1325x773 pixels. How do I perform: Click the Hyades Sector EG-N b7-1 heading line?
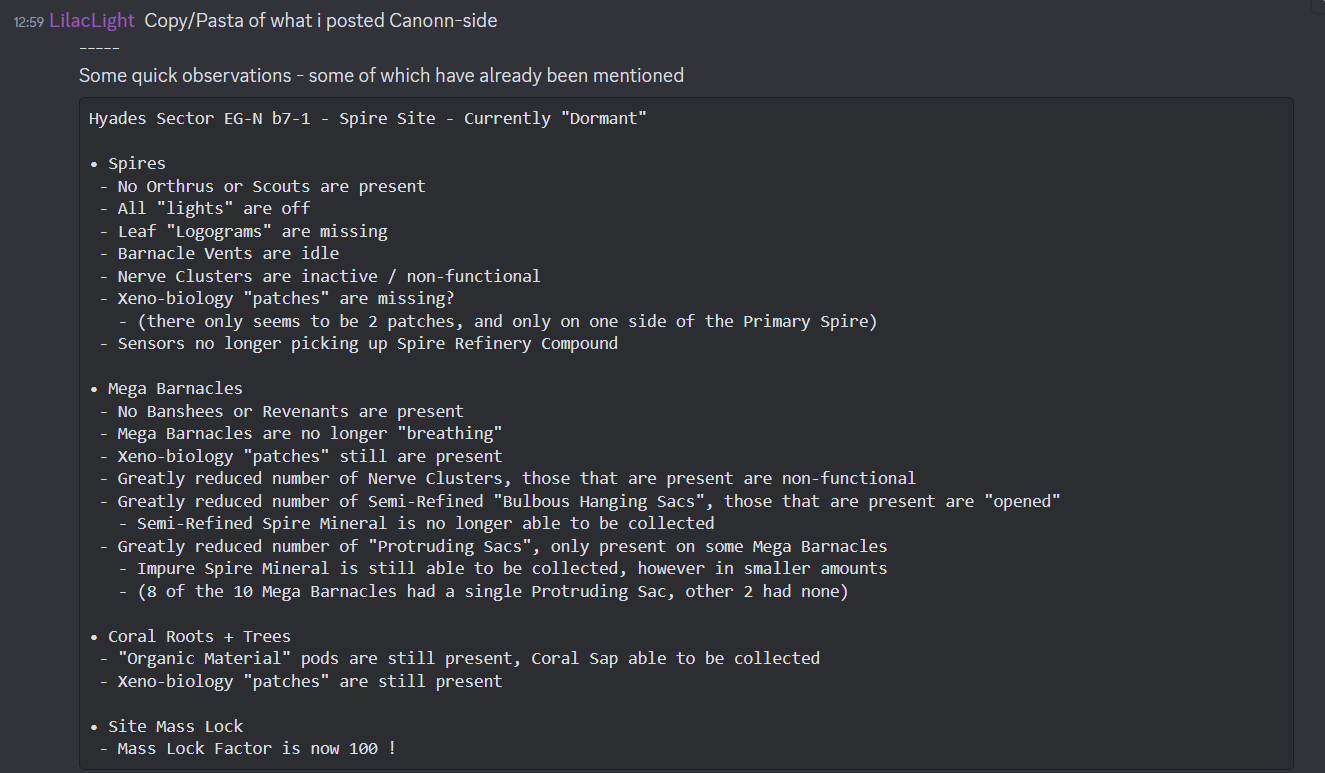pyautogui.click(x=368, y=118)
